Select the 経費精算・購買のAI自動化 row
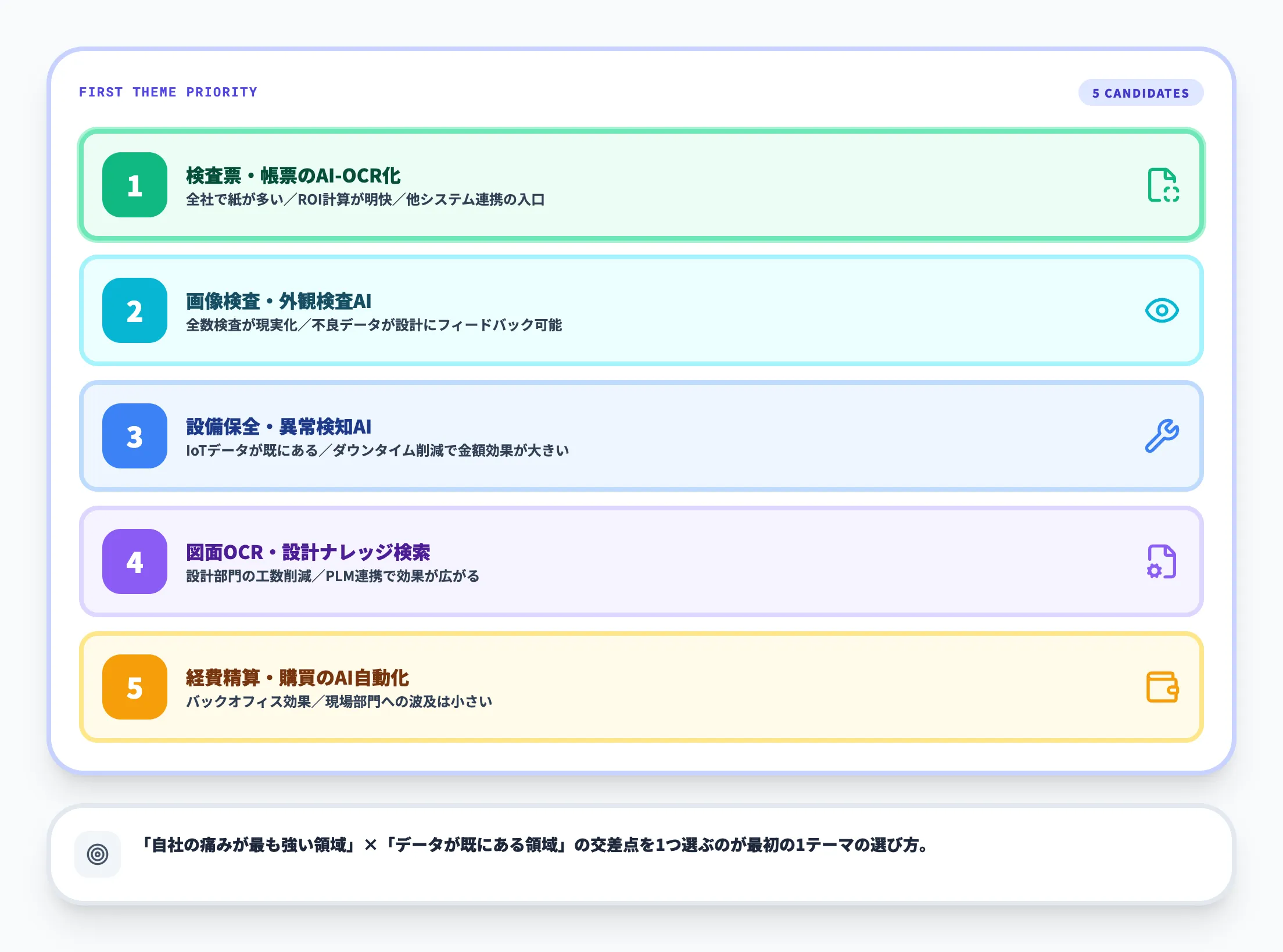The width and height of the screenshot is (1283, 952). (x=639, y=688)
